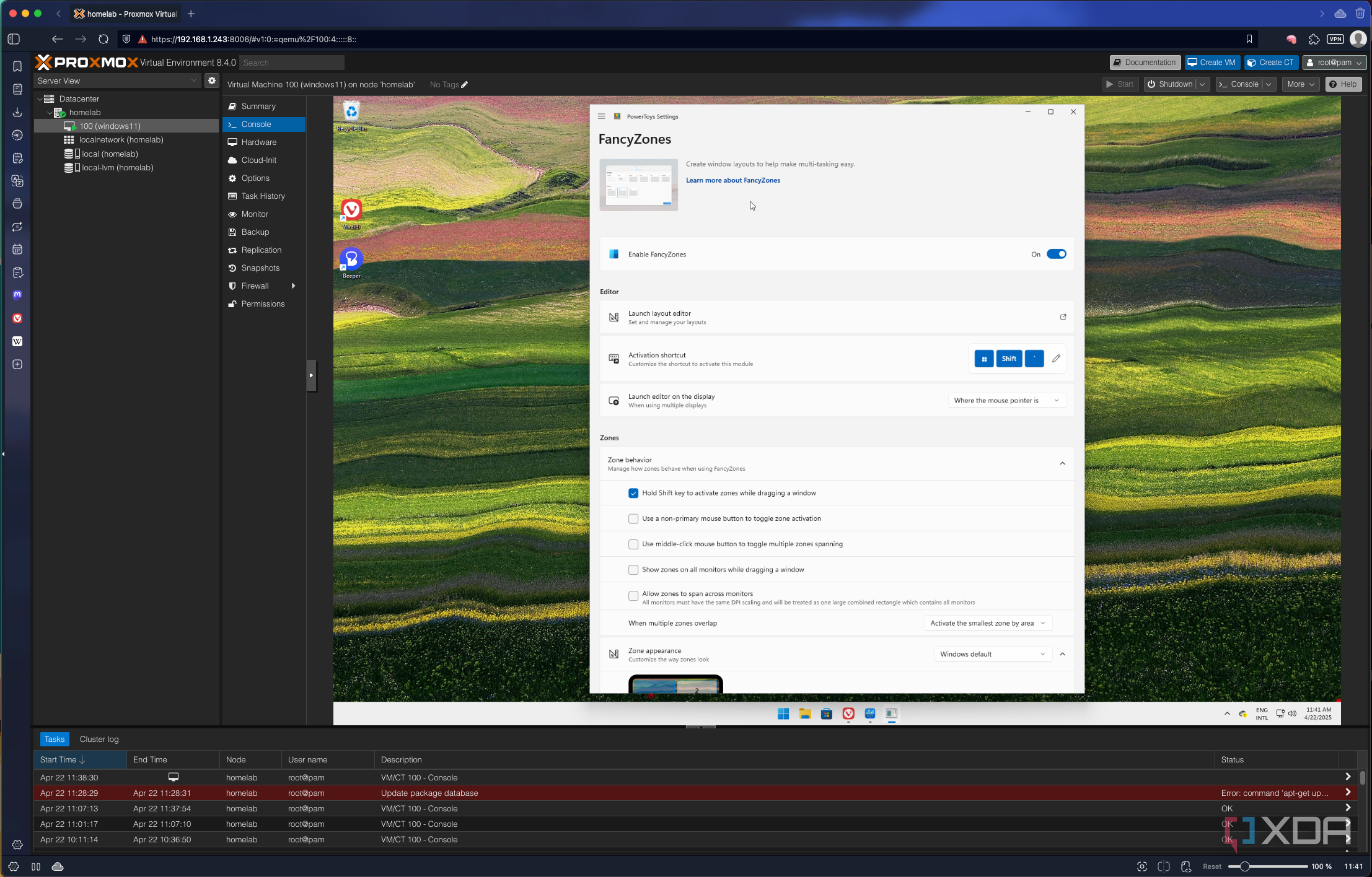Open the Hardware tab for the VM
This screenshot has height=877, width=1372.
click(258, 142)
